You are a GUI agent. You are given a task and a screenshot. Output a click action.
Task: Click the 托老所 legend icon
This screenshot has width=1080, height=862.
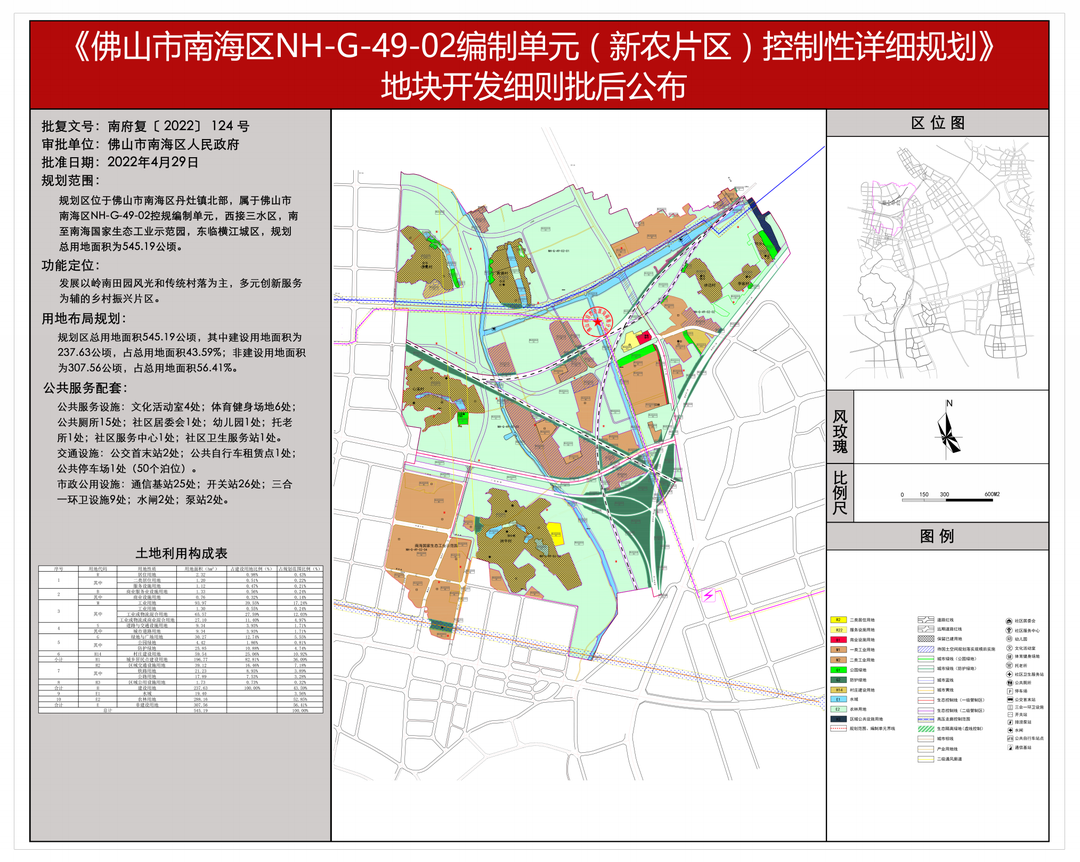point(1009,666)
